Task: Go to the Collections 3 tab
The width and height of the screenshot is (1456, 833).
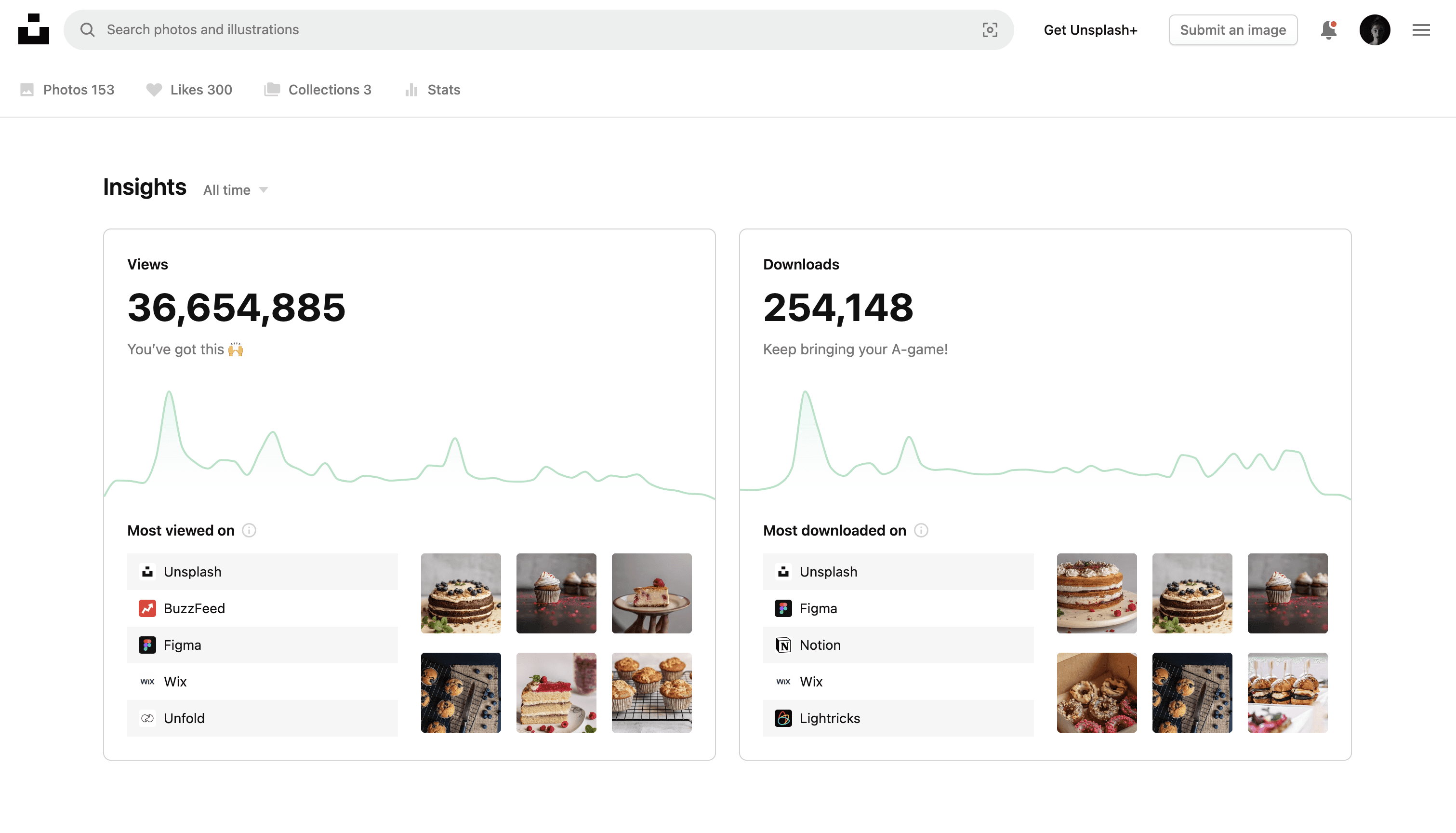Action: coord(318,90)
